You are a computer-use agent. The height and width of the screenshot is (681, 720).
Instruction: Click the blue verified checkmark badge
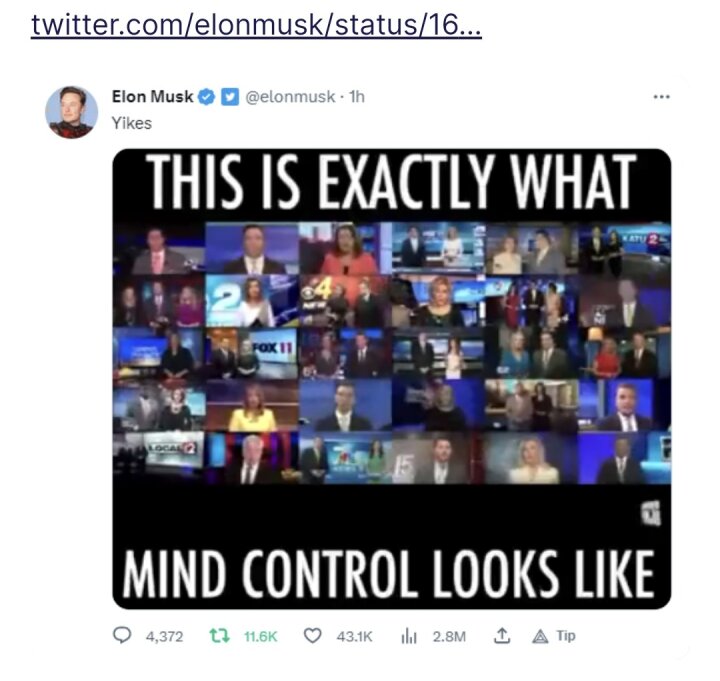pyautogui.click(x=207, y=97)
